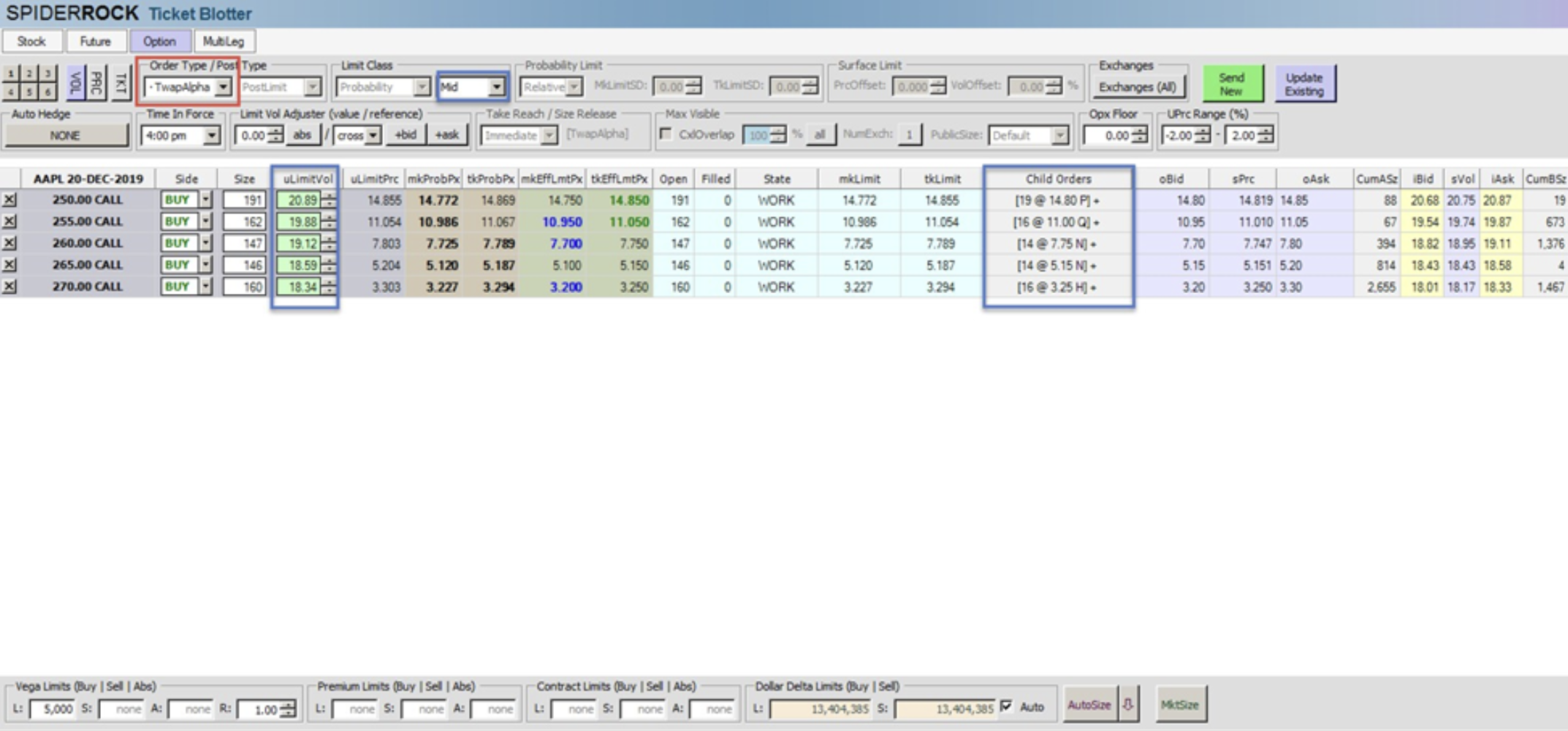
Task: Click the Vega Limits L input field
Action: click(x=54, y=708)
